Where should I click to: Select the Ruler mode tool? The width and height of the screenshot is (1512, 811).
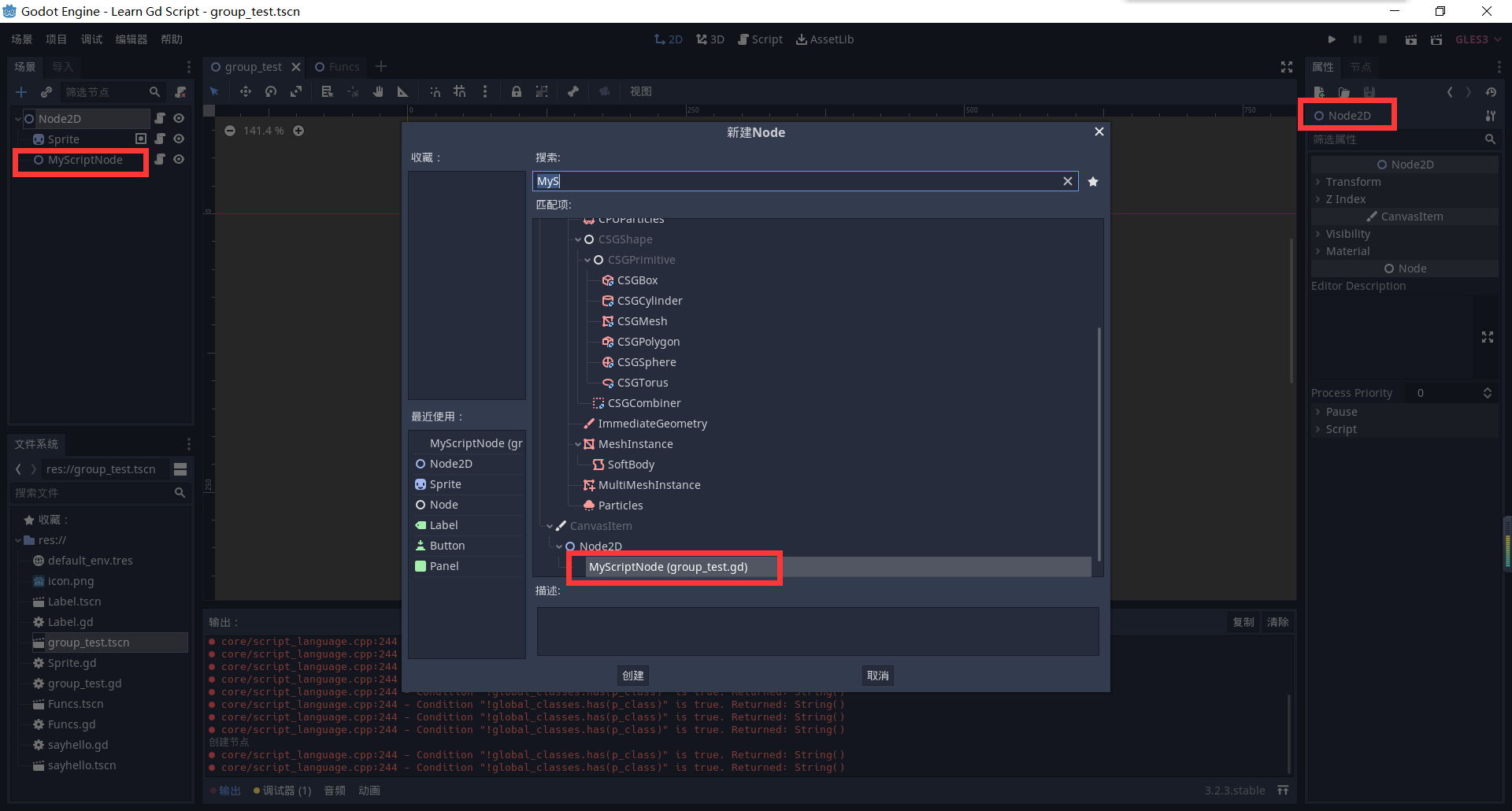tap(403, 91)
